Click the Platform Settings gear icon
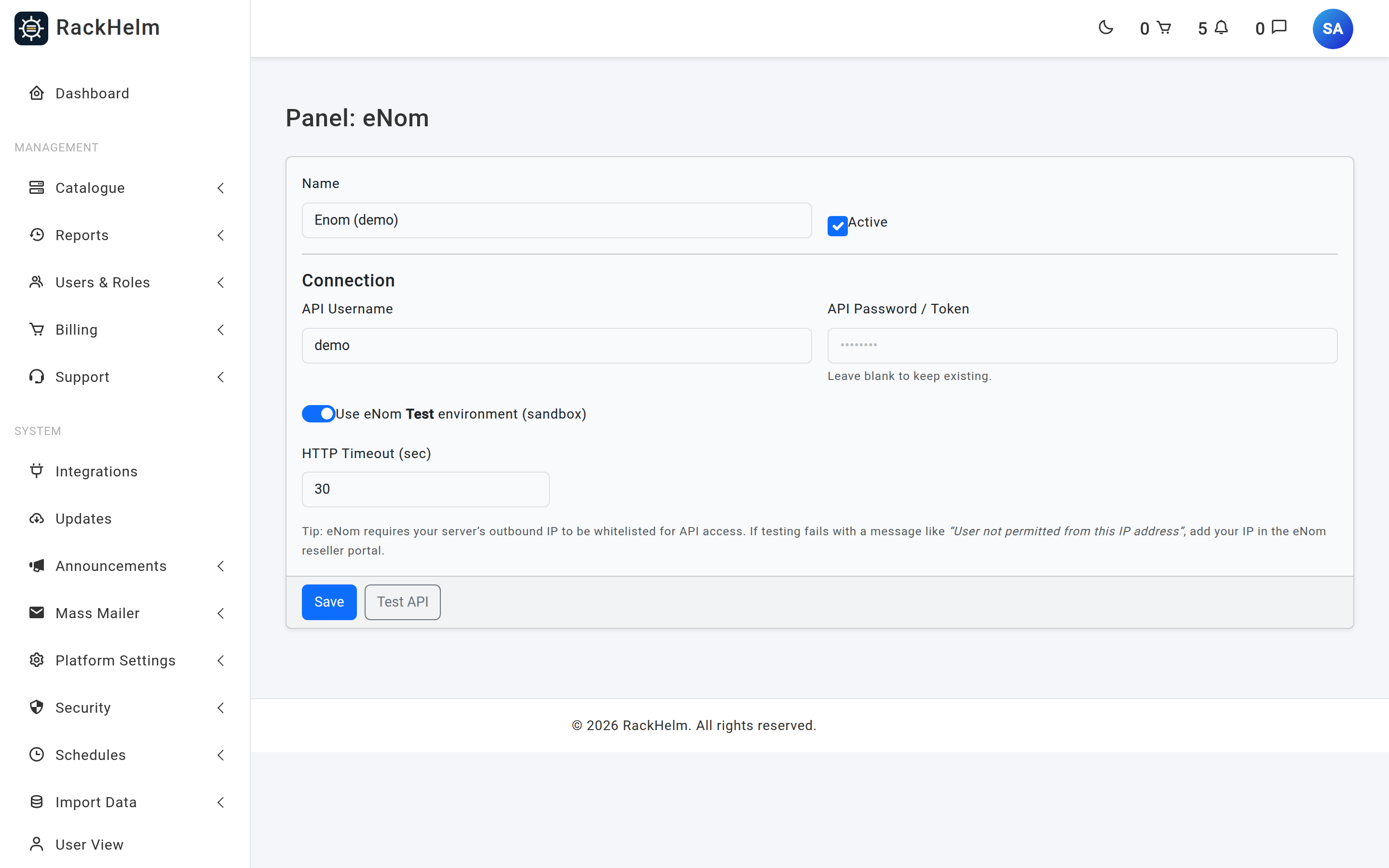1389x868 pixels. tap(37, 660)
